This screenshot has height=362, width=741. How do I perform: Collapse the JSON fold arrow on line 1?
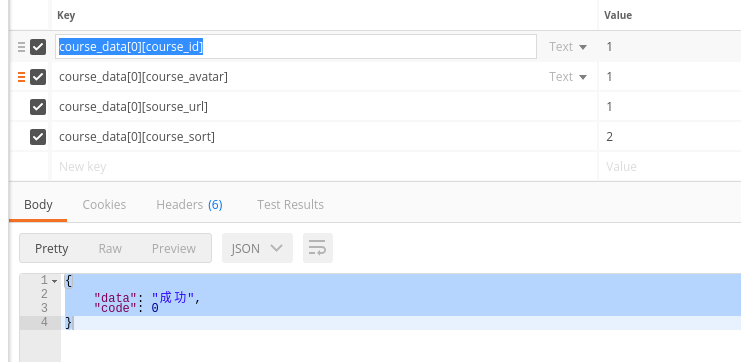[x=54, y=281]
